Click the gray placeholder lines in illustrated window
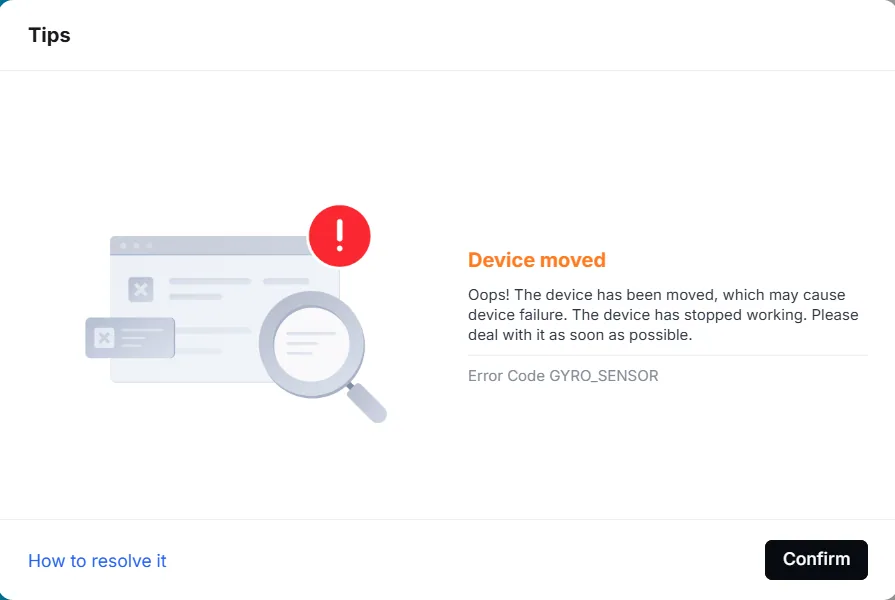 coord(239,288)
